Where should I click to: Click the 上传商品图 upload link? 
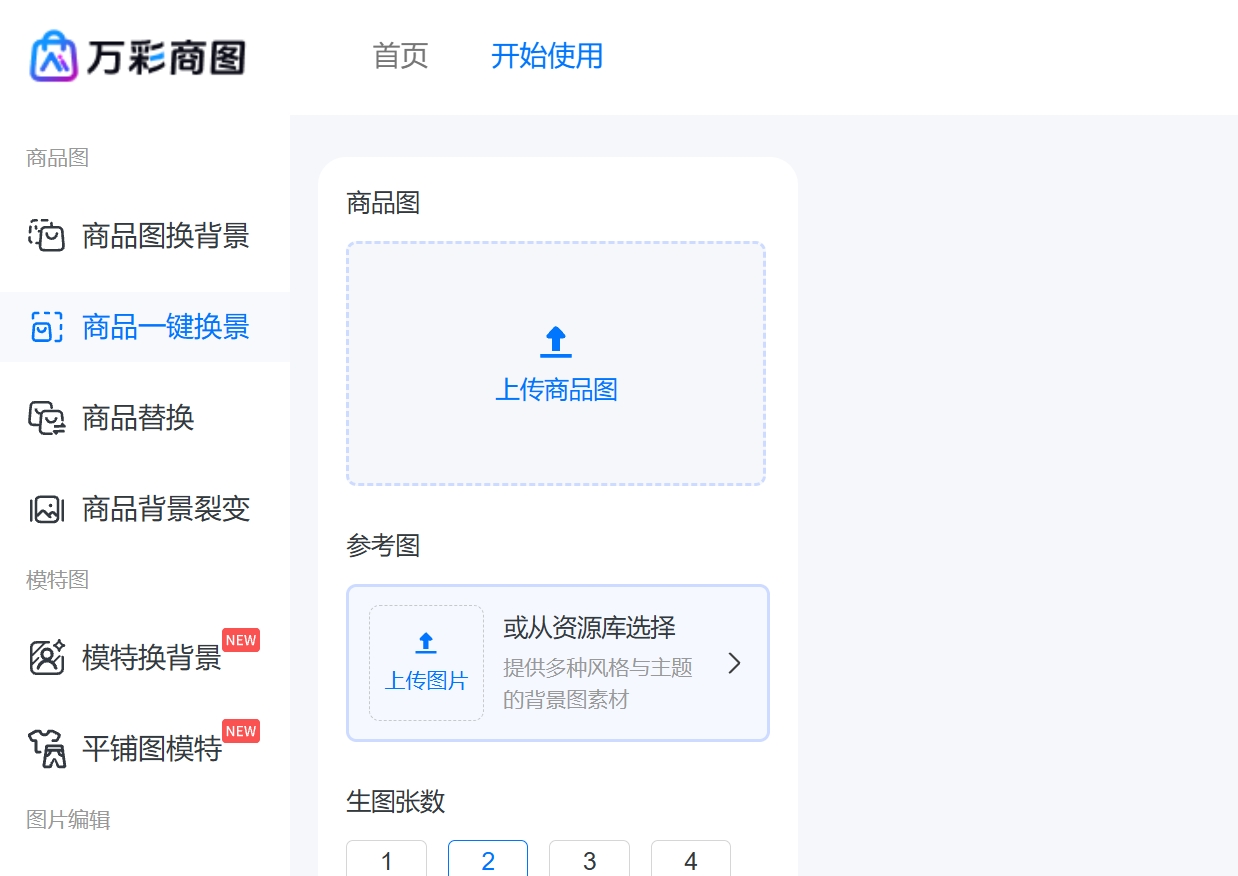[x=555, y=391]
